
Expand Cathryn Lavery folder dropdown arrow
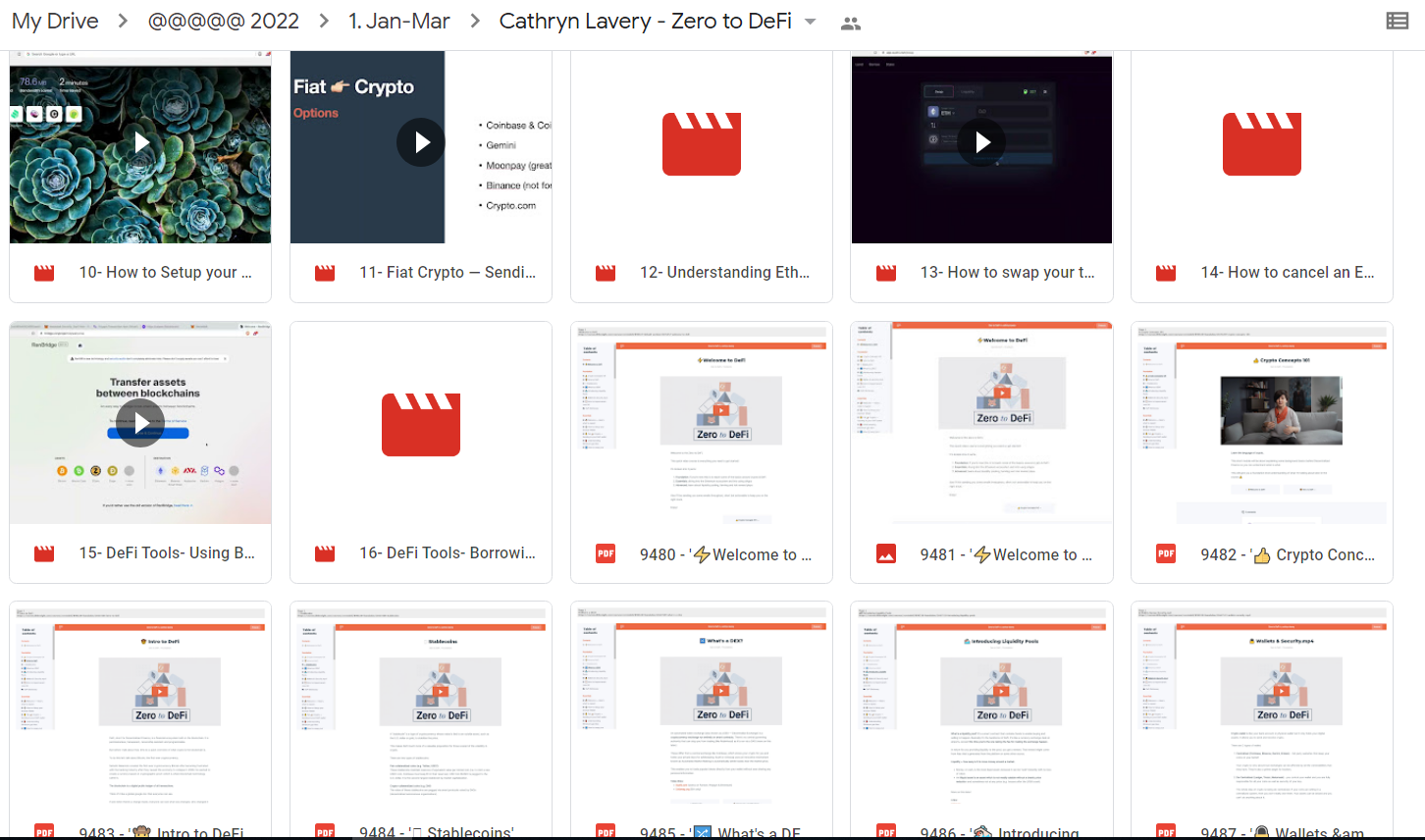(811, 22)
